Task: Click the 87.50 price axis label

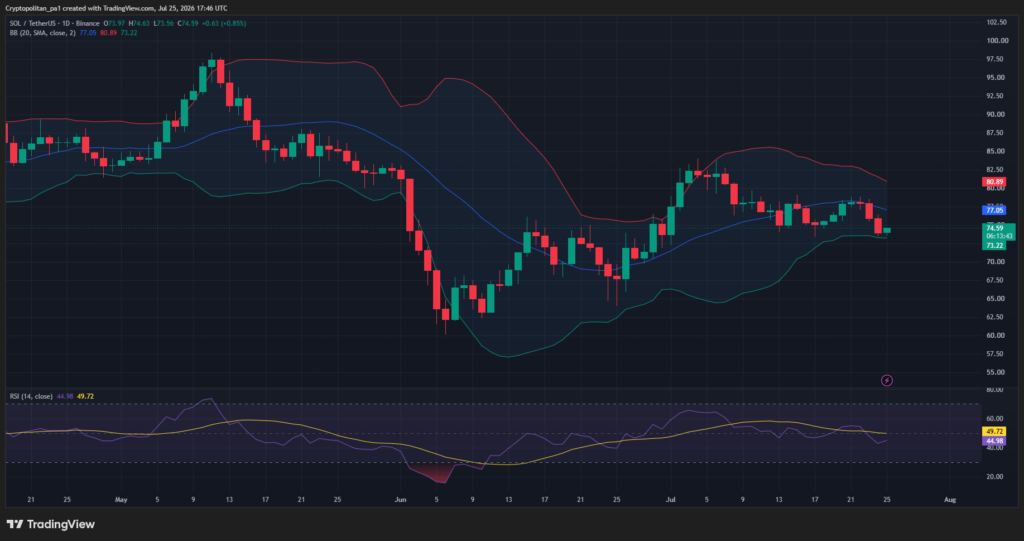Action: coord(995,133)
